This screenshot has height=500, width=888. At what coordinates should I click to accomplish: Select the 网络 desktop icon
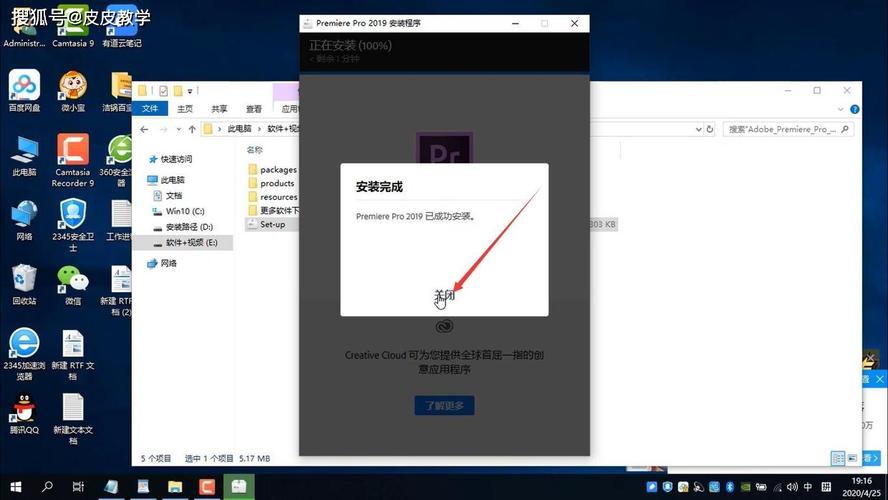point(24,220)
